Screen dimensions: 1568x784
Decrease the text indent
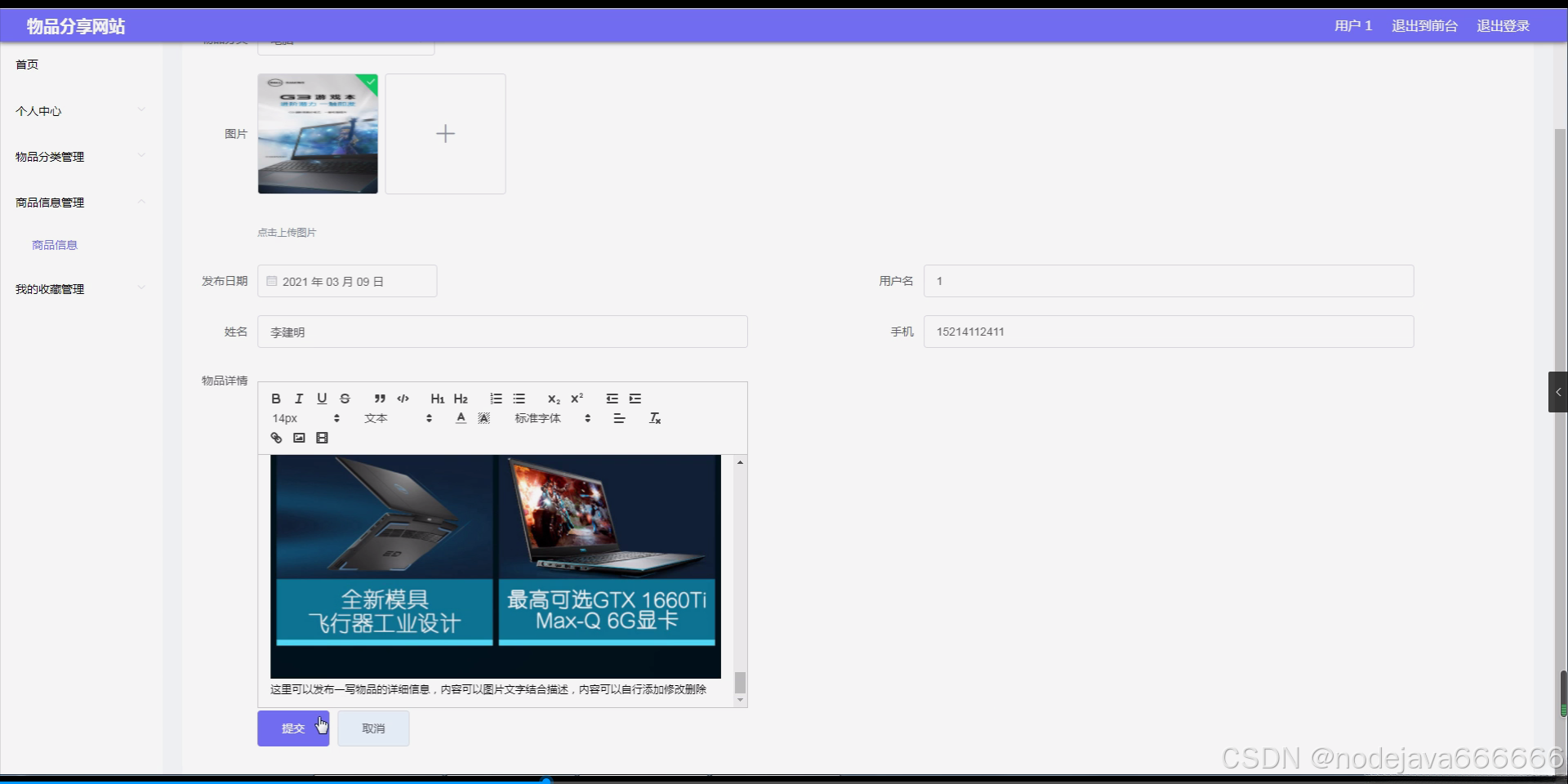612,399
